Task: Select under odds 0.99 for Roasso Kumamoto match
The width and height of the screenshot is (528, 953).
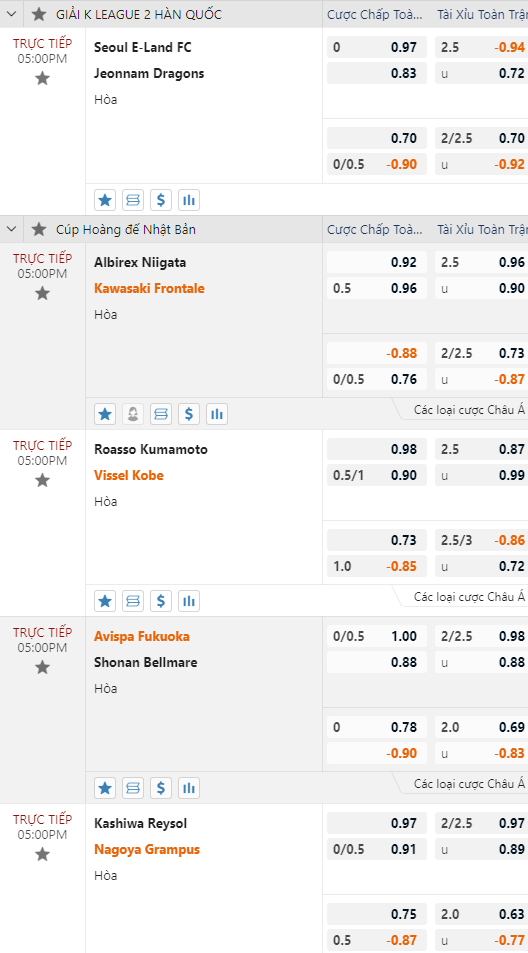Action: [481, 475]
